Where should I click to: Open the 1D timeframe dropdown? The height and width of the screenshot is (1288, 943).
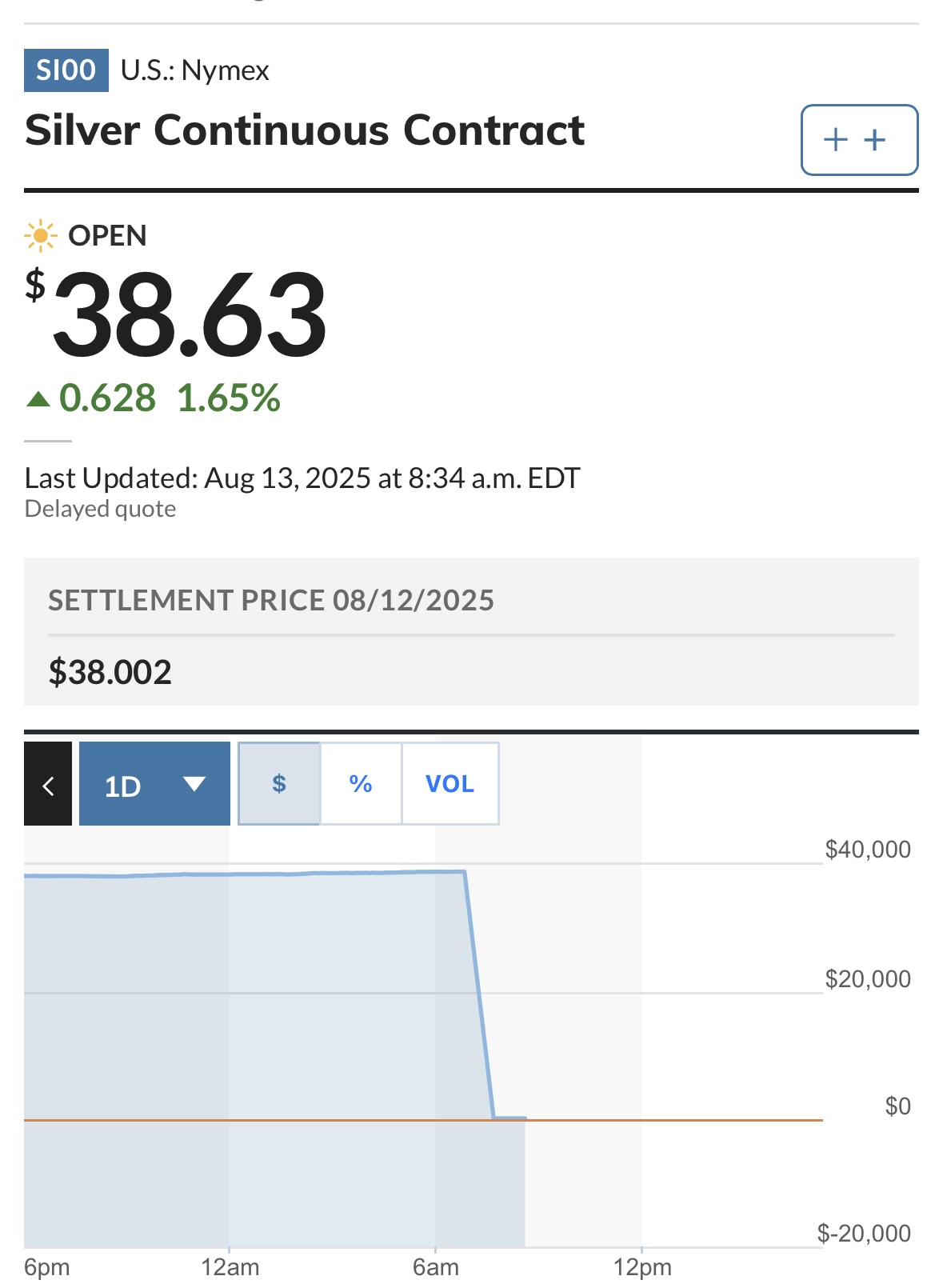point(154,784)
